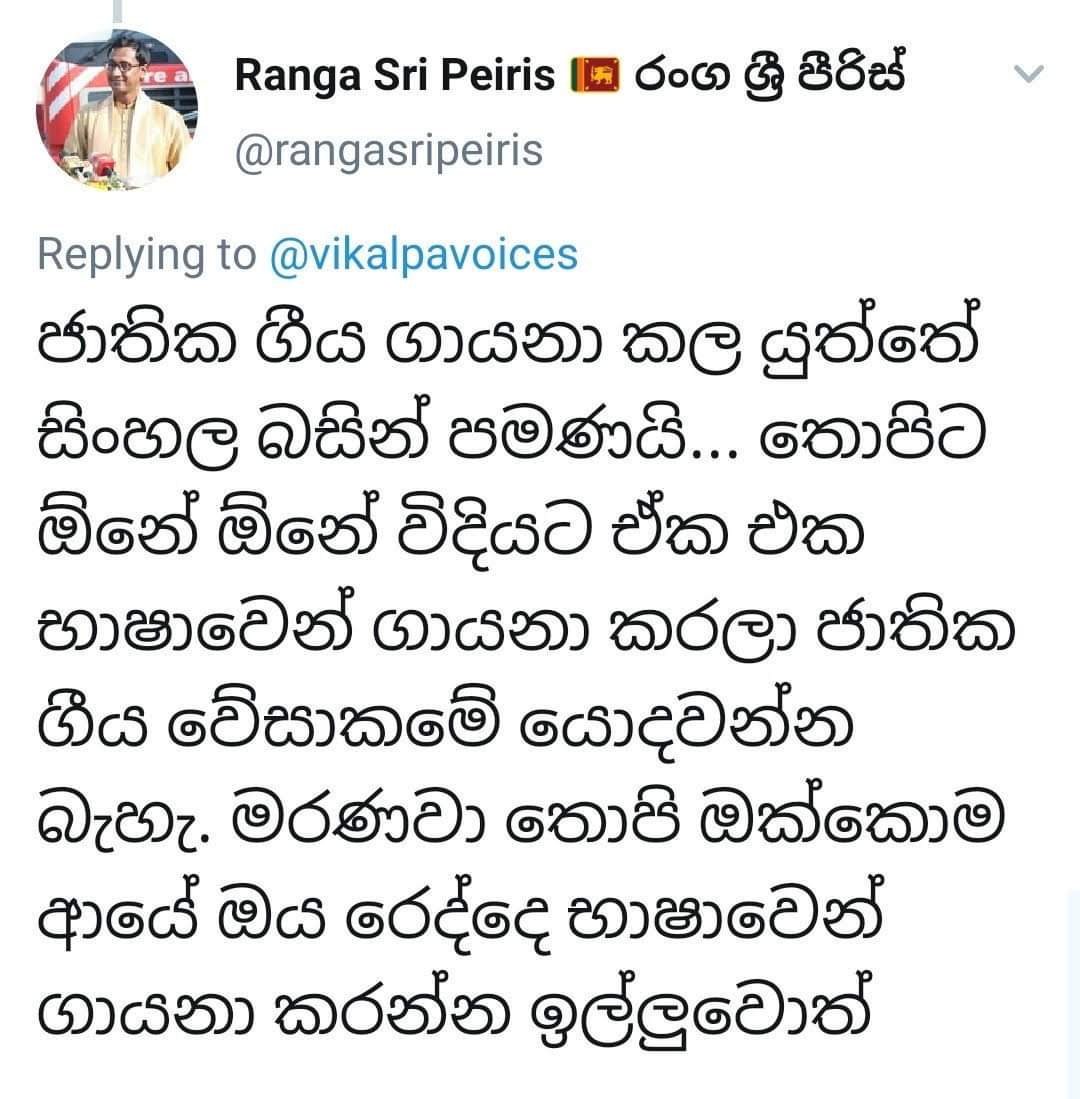Click the thread connector line above avatar

[x=119, y=10]
